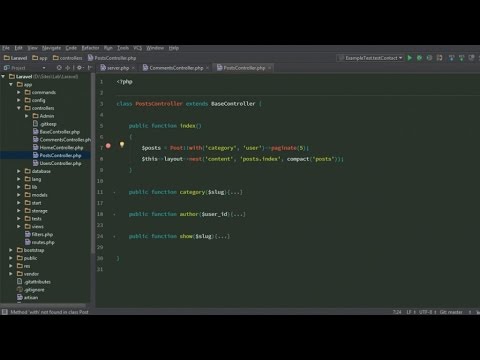Close the PostsController.php tab
The image size is (480, 360).
tap(269, 68)
